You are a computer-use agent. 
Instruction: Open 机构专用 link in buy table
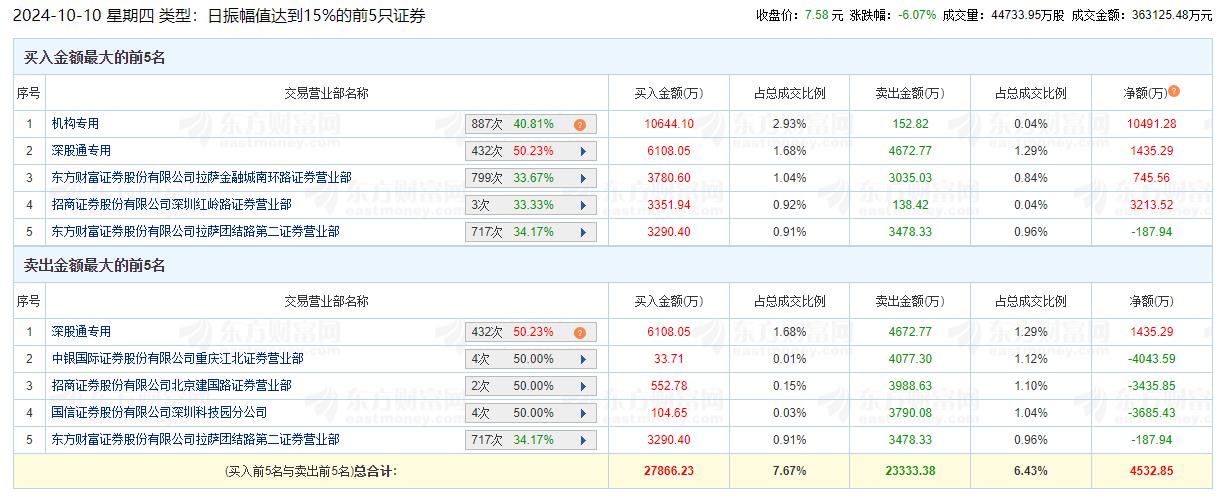point(75,124)
